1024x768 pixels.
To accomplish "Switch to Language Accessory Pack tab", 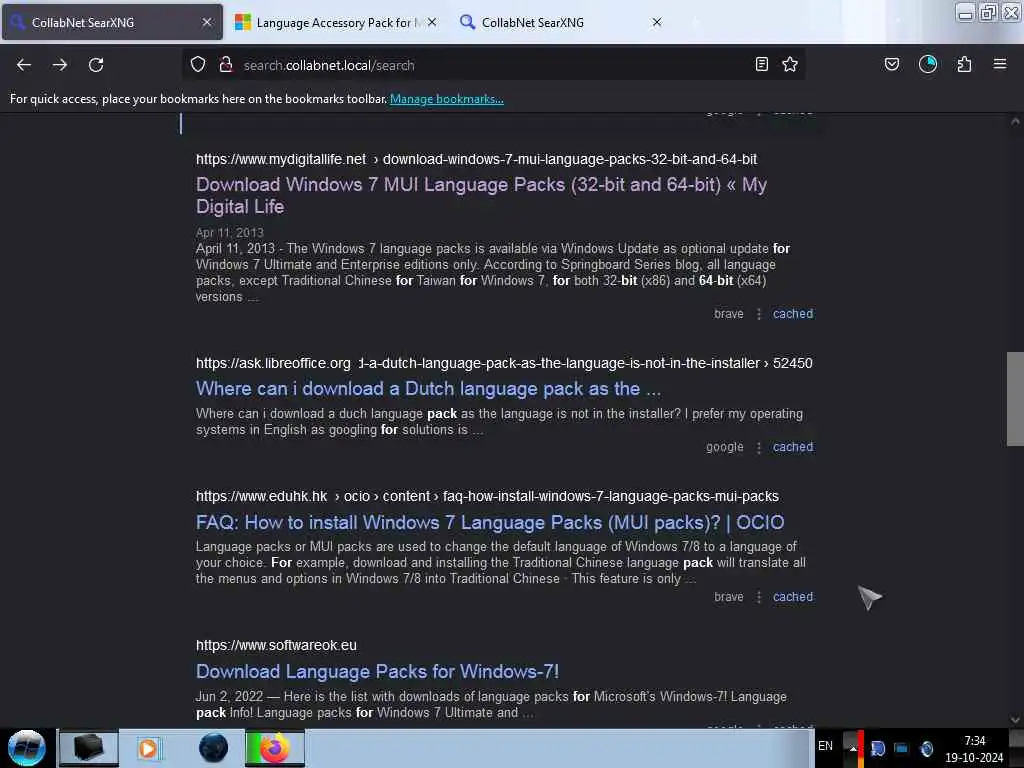I will point(335,22).
